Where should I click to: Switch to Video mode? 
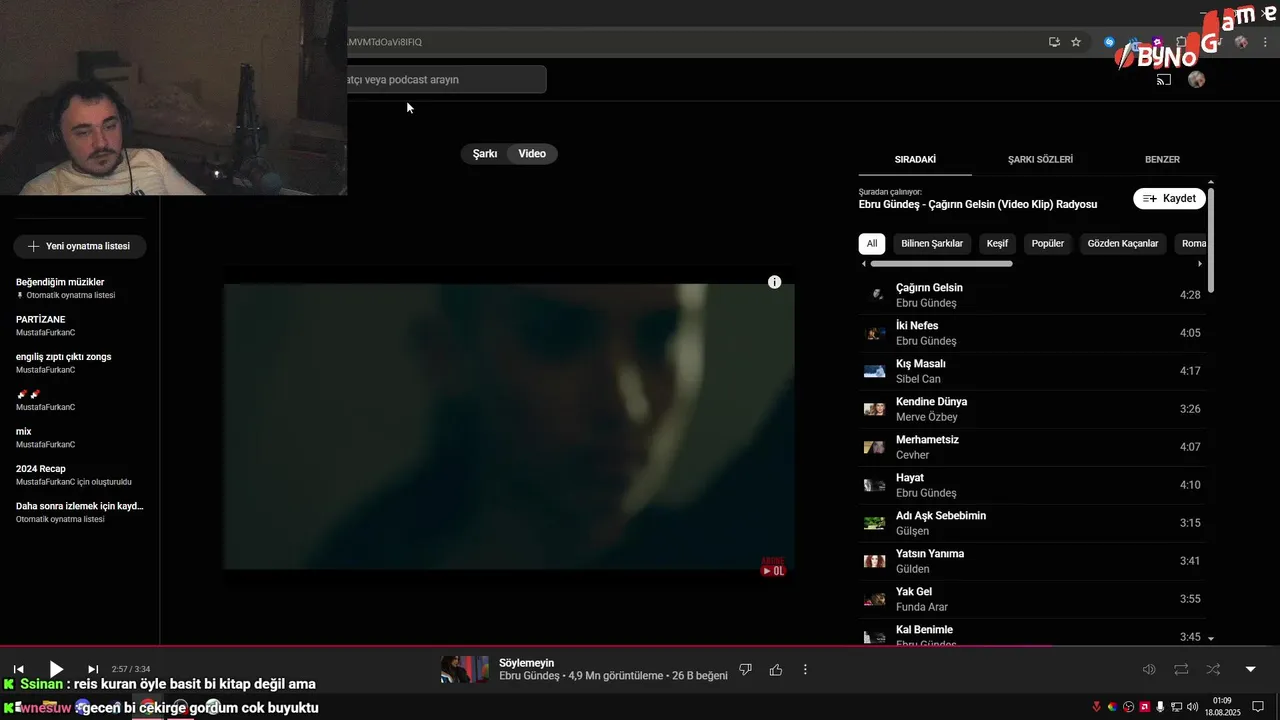tap(532, 154)
